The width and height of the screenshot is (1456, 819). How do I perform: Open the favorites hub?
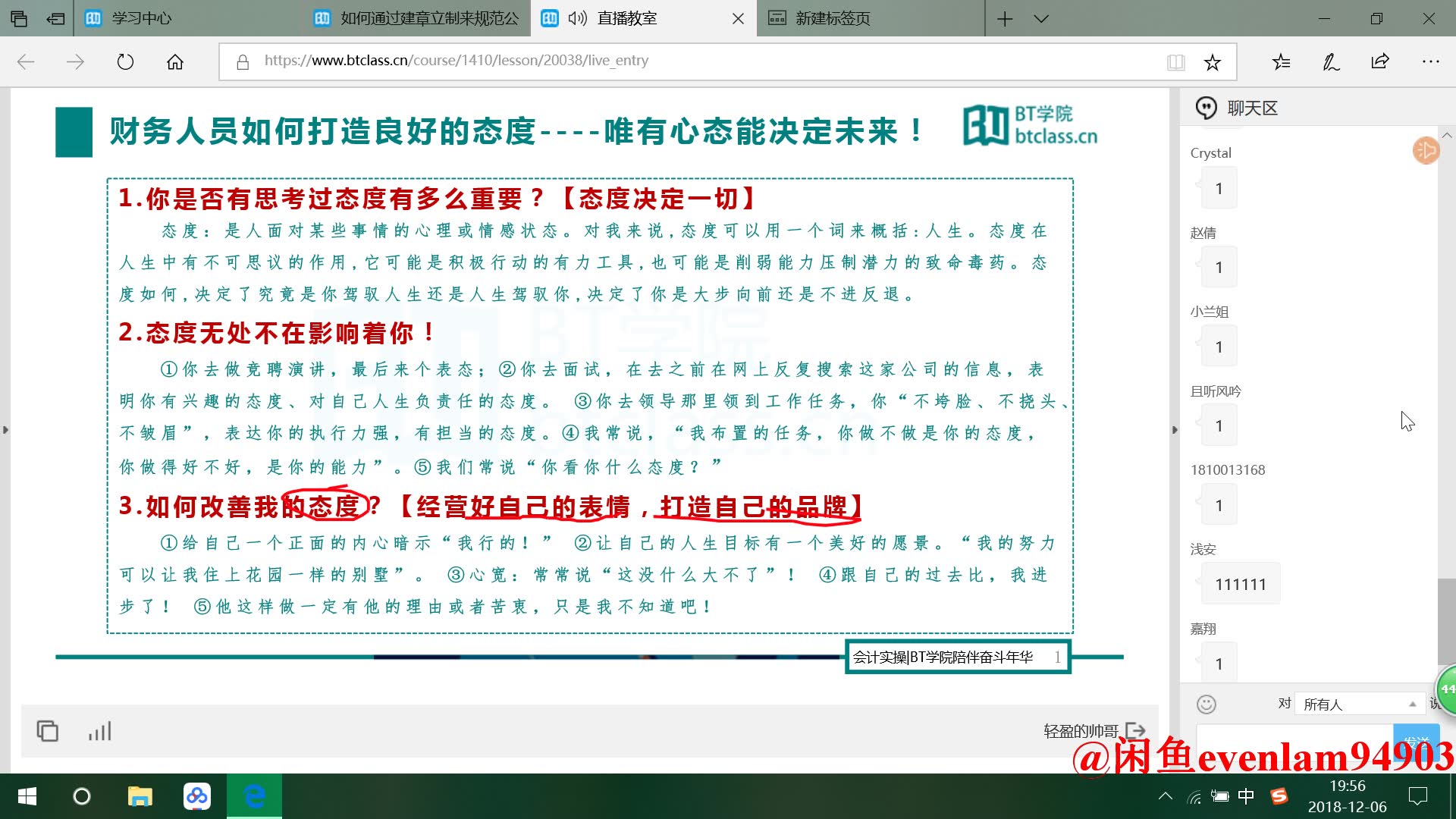[x=1282, y=61]
